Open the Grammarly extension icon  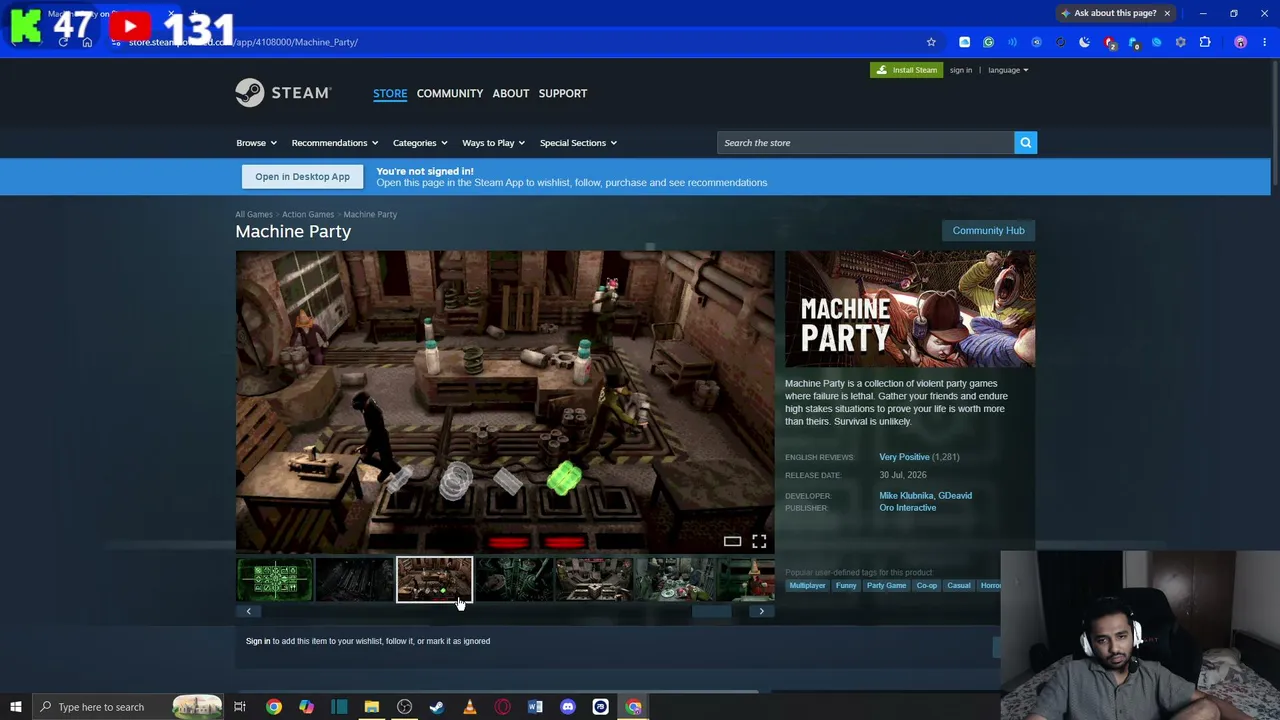point(988,42)
